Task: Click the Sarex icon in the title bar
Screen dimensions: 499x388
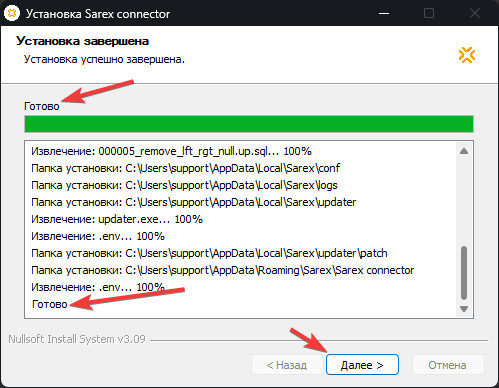Action: coord(12,13)
